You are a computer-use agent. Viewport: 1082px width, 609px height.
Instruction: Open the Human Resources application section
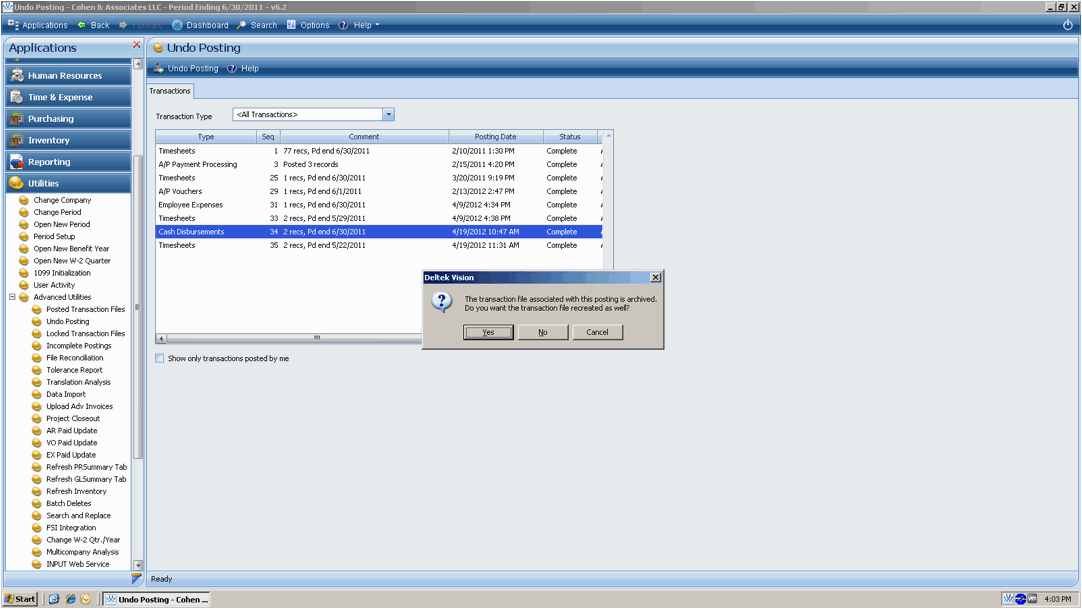coord(65,76)
